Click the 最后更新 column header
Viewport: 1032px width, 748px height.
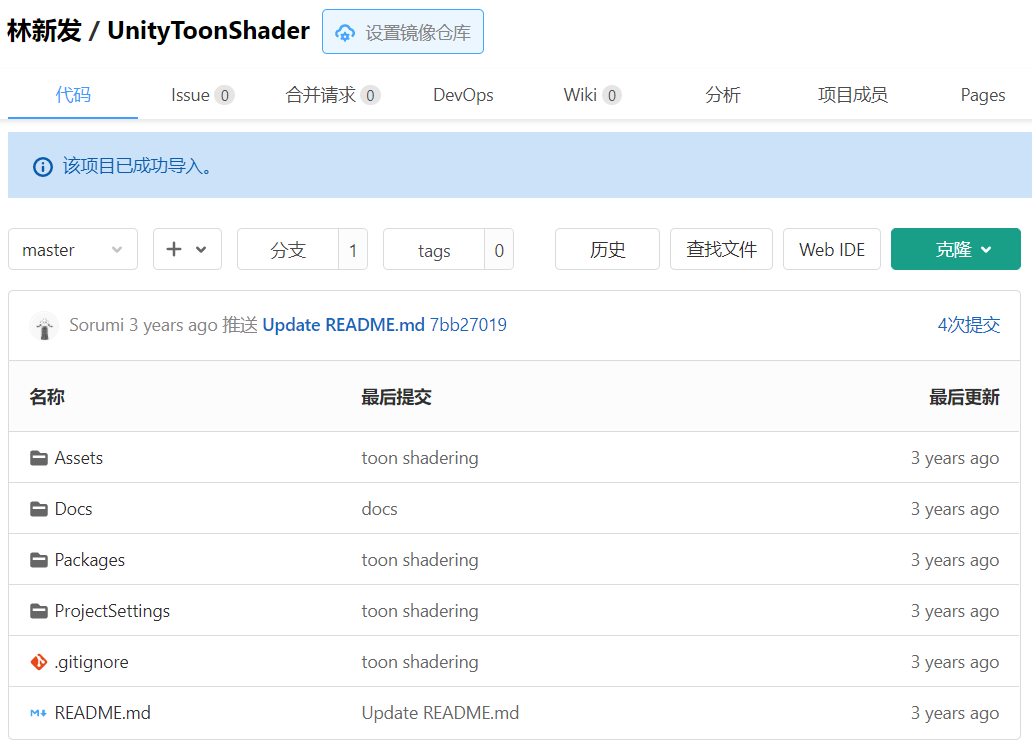coord(964,397)
